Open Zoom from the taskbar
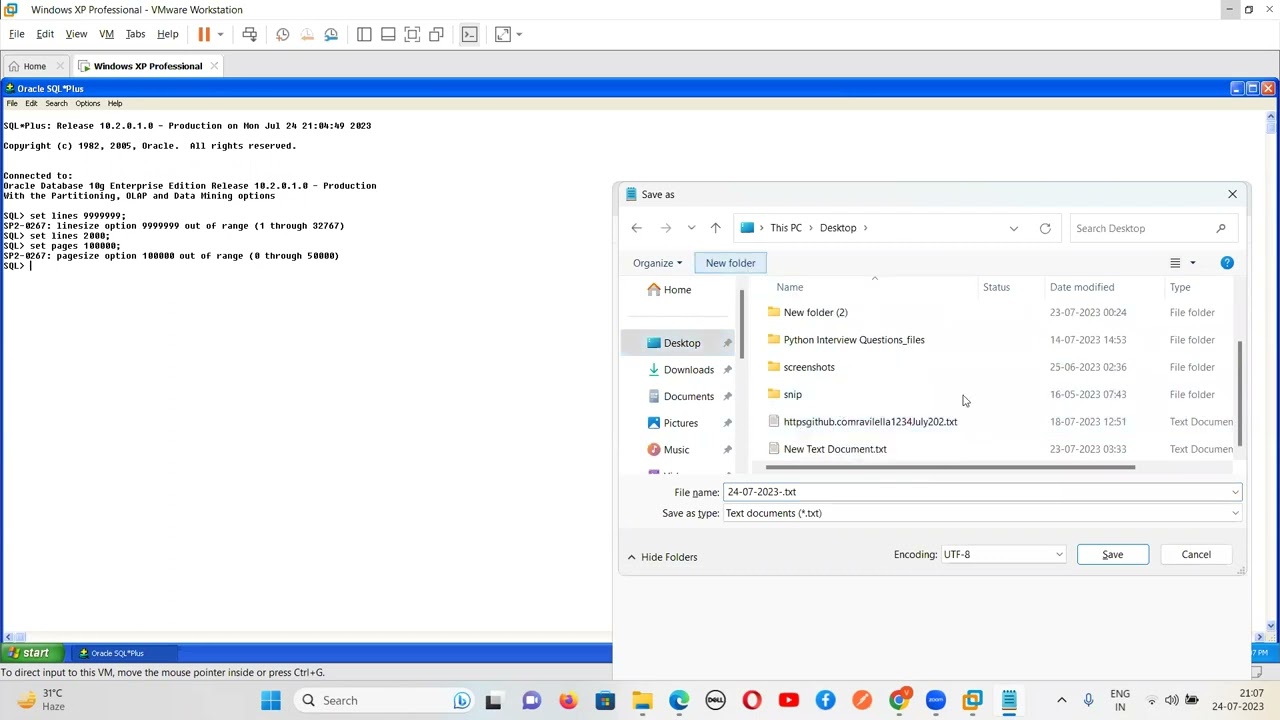 click(936, 701)
